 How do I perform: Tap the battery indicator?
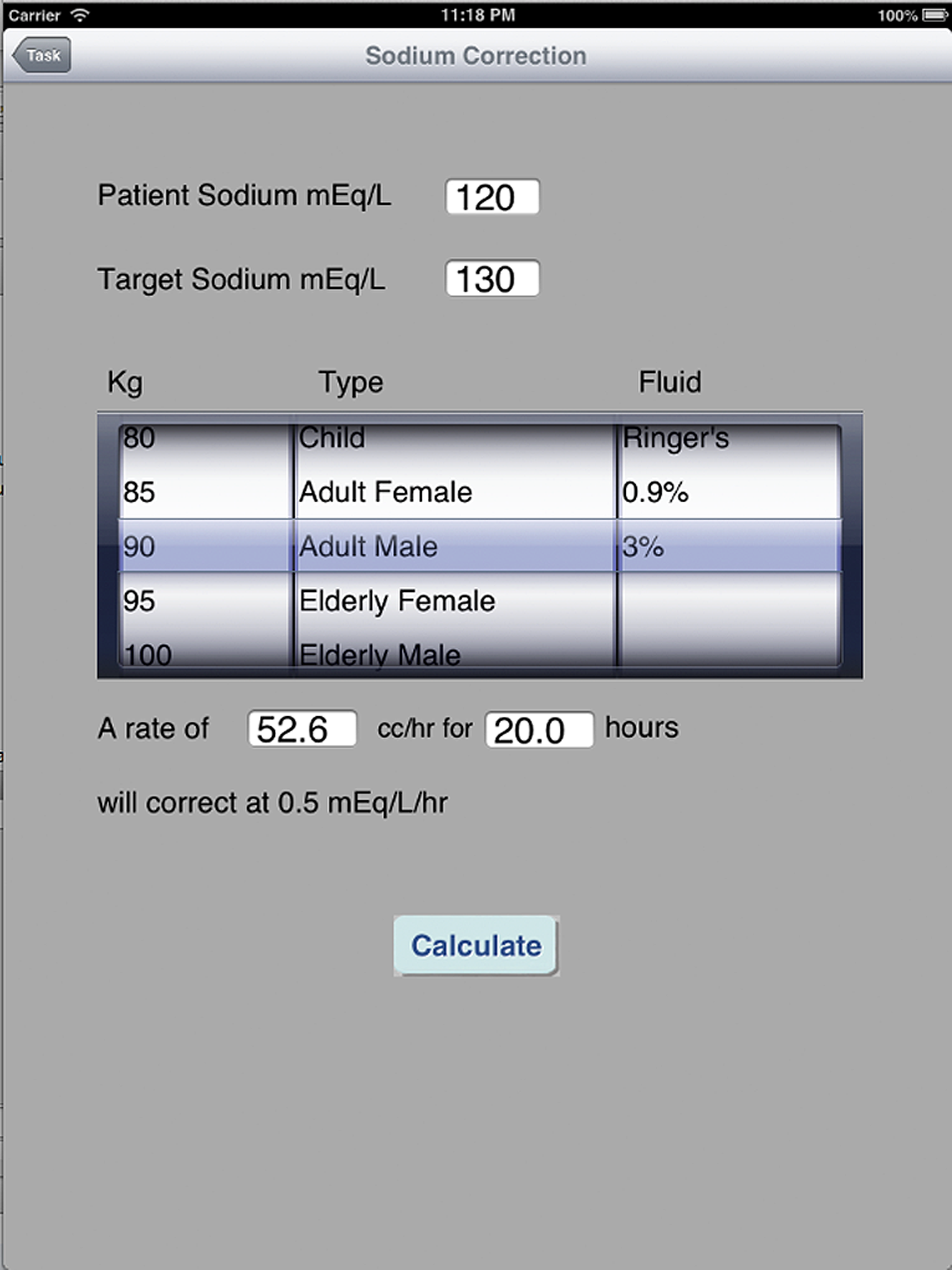[x=934, y=15]
